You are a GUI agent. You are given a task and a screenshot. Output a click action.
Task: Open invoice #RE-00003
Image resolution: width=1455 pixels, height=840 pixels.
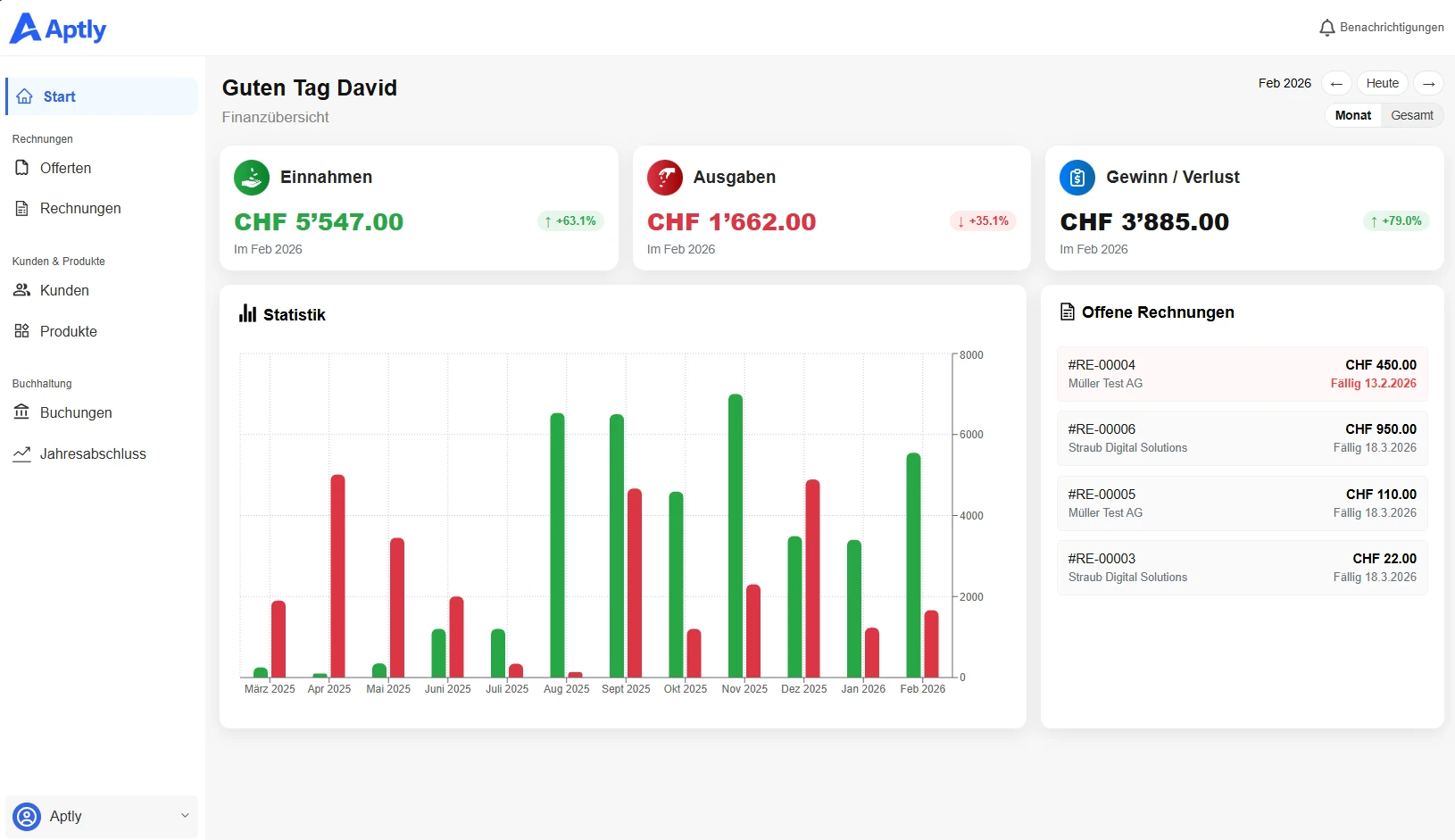[x=1243, y=568]
